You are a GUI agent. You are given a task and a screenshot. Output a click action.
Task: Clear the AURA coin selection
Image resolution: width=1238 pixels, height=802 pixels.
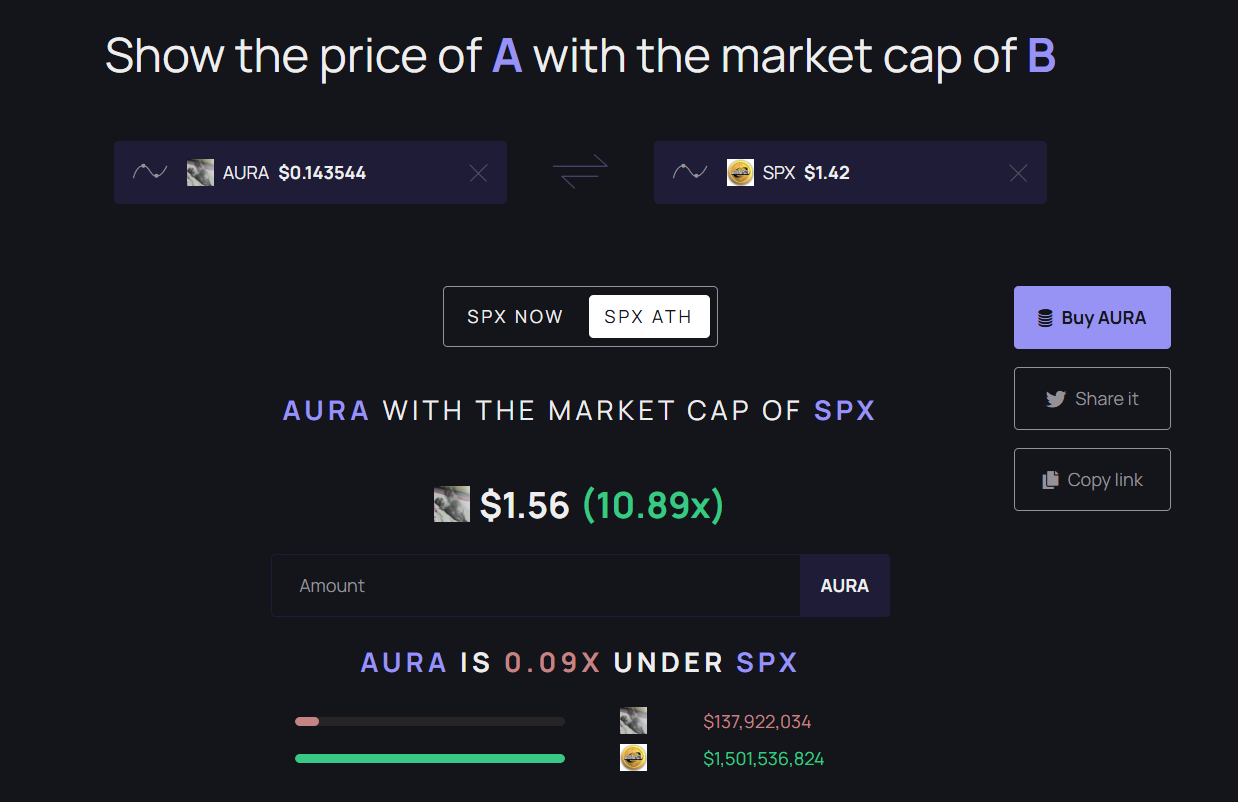[x=478, y=173]
